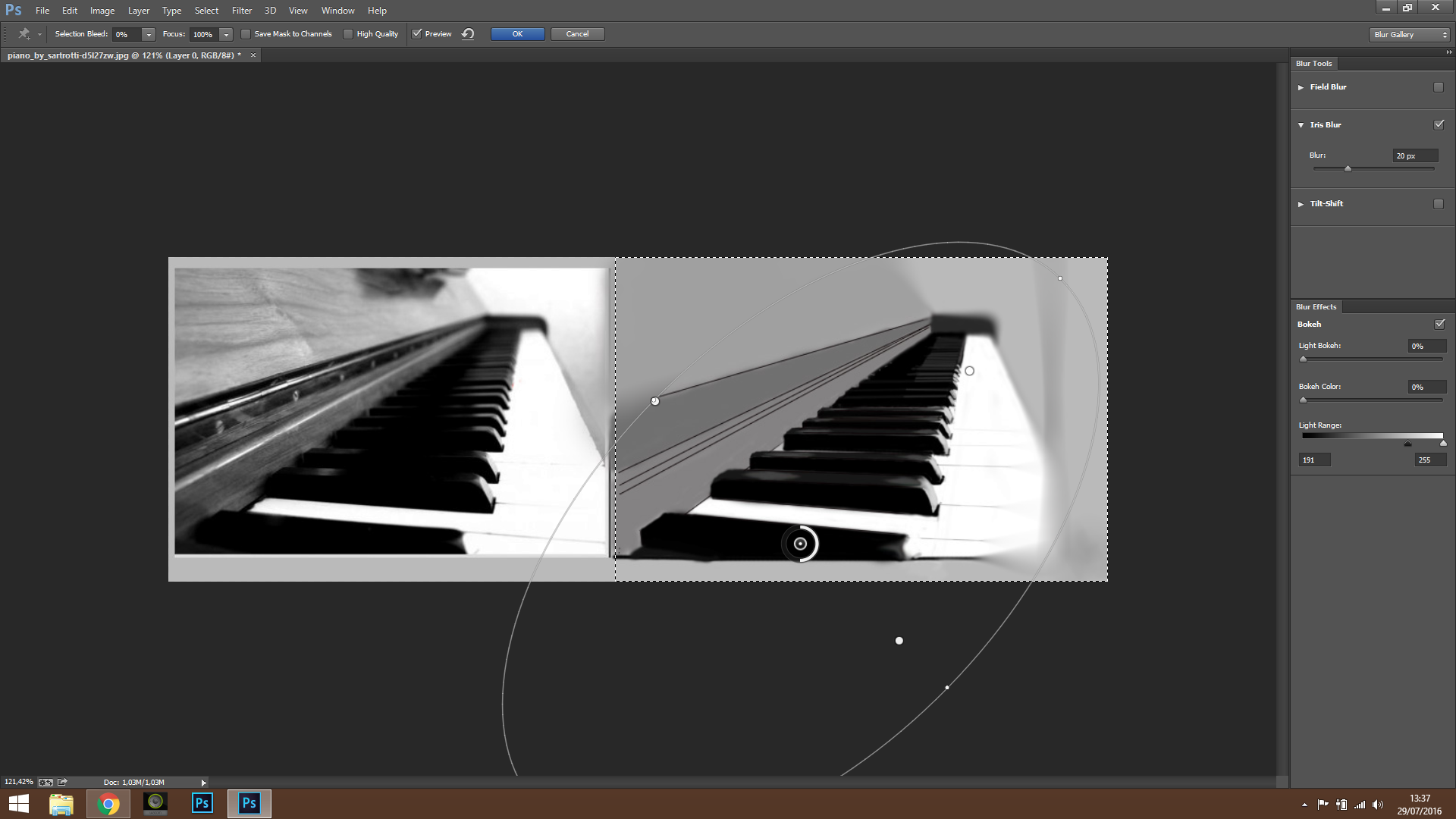1456x819 pixels.
Task: Click the iris blur center pin ring
Action: [800, 544]
